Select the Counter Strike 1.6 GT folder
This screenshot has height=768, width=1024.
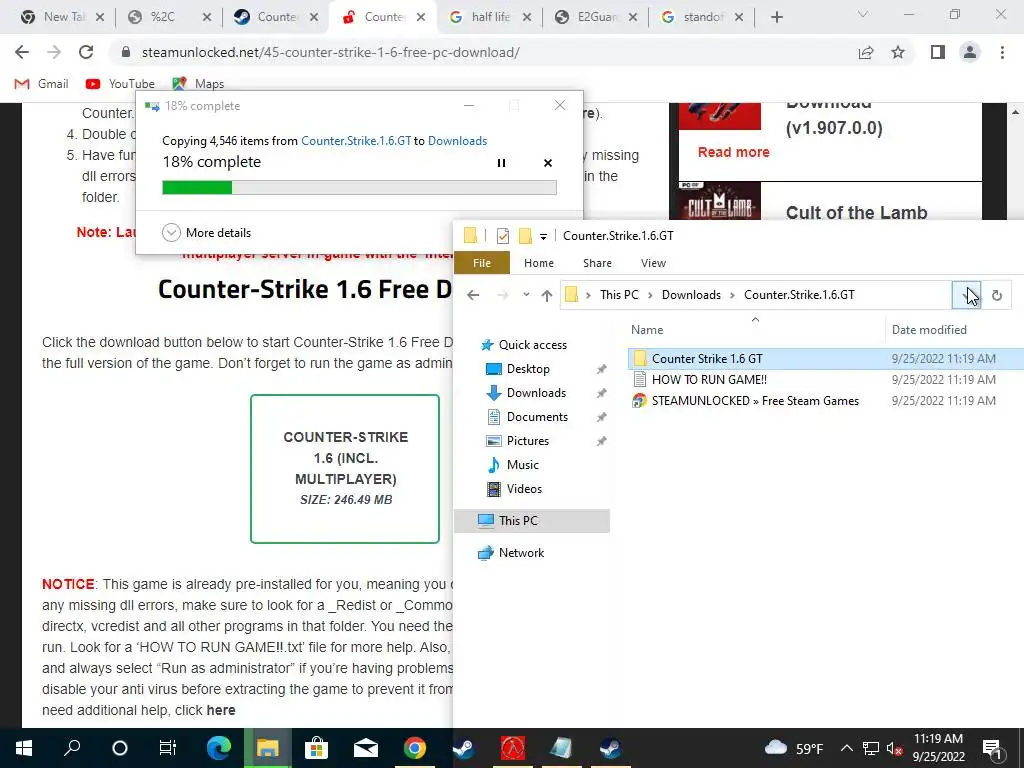[707, 359]
